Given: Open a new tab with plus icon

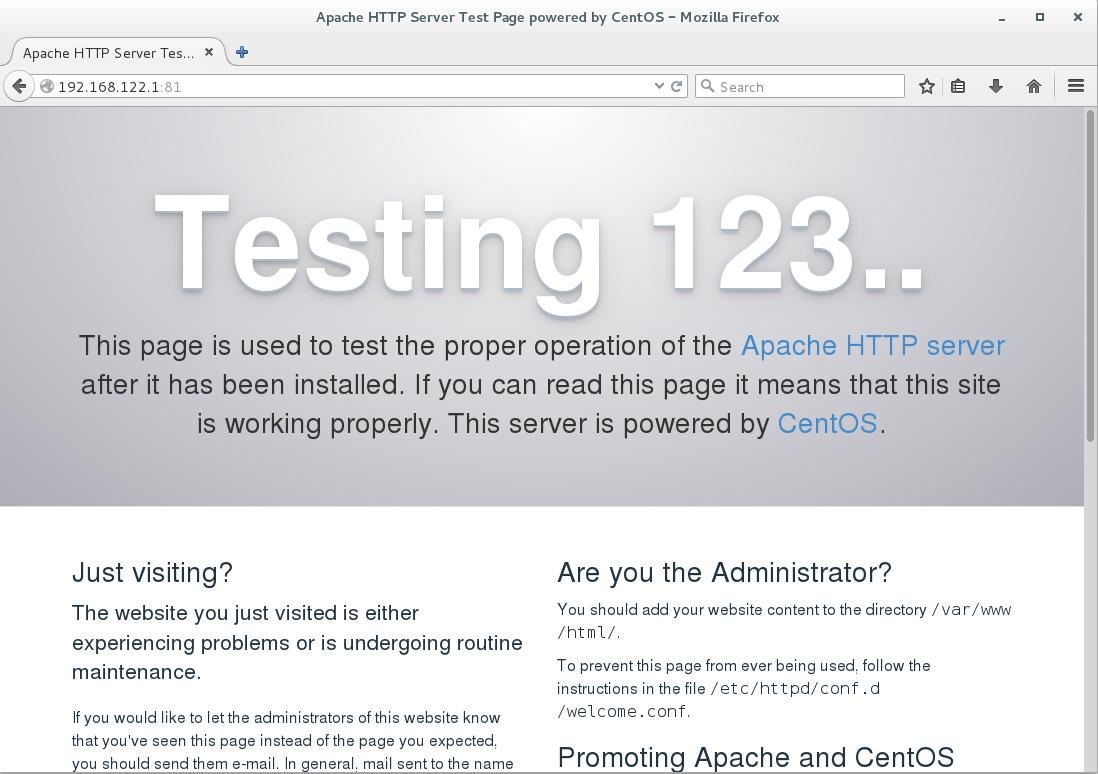Looking at the screenshot, I should [x=242, y=52].
